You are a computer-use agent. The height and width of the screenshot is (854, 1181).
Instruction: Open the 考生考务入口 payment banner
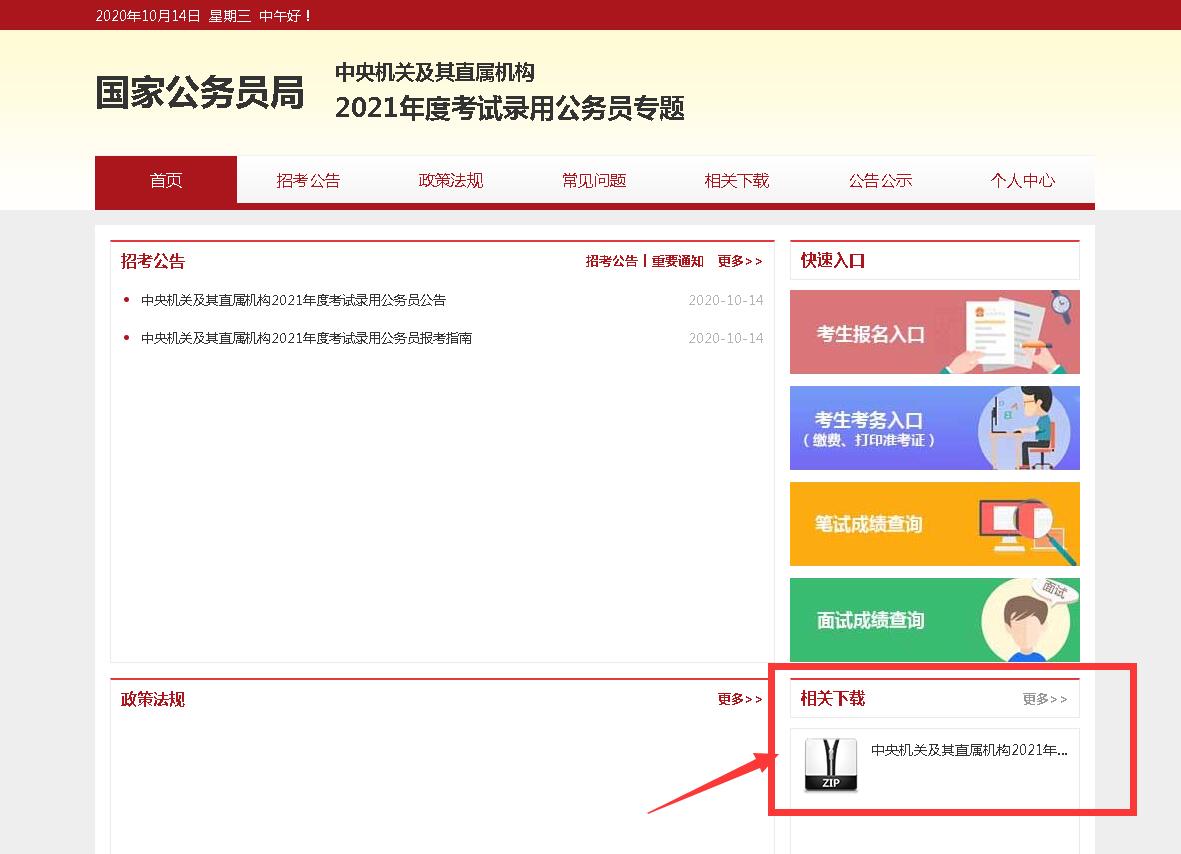point(934,428)
